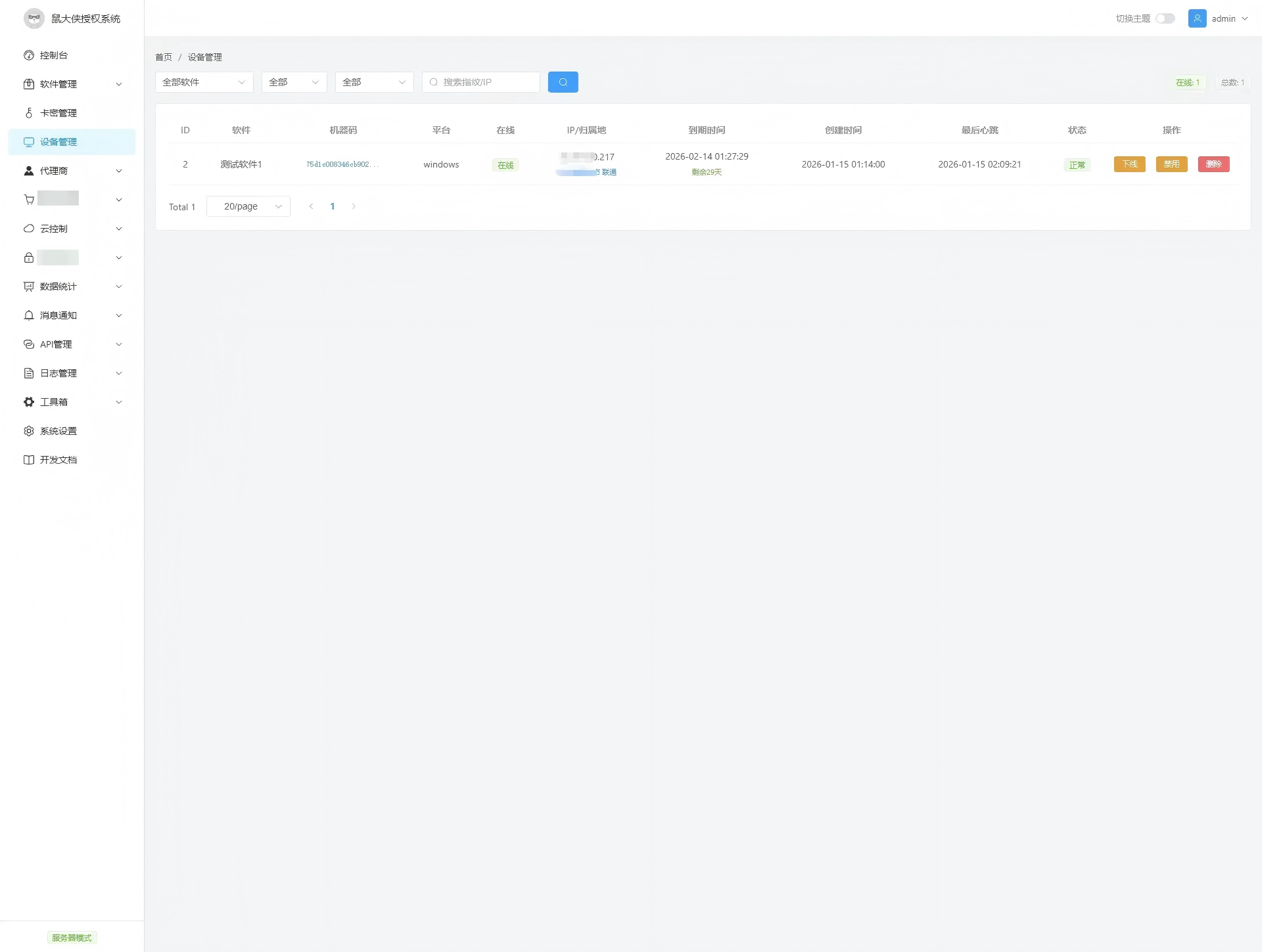The height and width of the screenshot is (952, 1262).
Task: Click the 系统设置 gear icon
Action: pyautogui.click(x=29, y=431)
